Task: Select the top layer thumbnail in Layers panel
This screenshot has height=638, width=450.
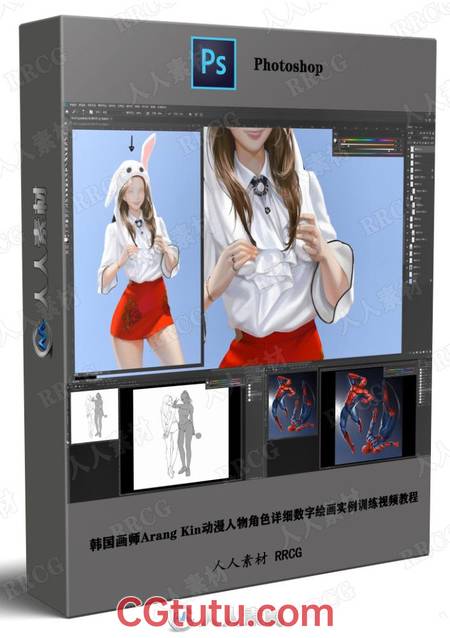Action: tap(412, 149)
